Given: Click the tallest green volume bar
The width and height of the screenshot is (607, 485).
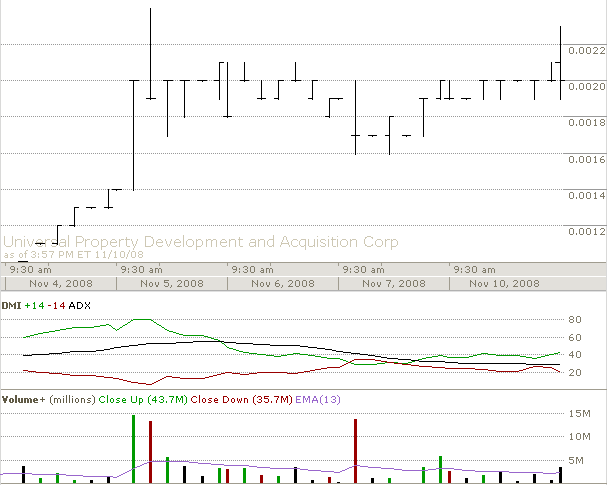Looking at the screenshot, I should click(x=133, y=449).
